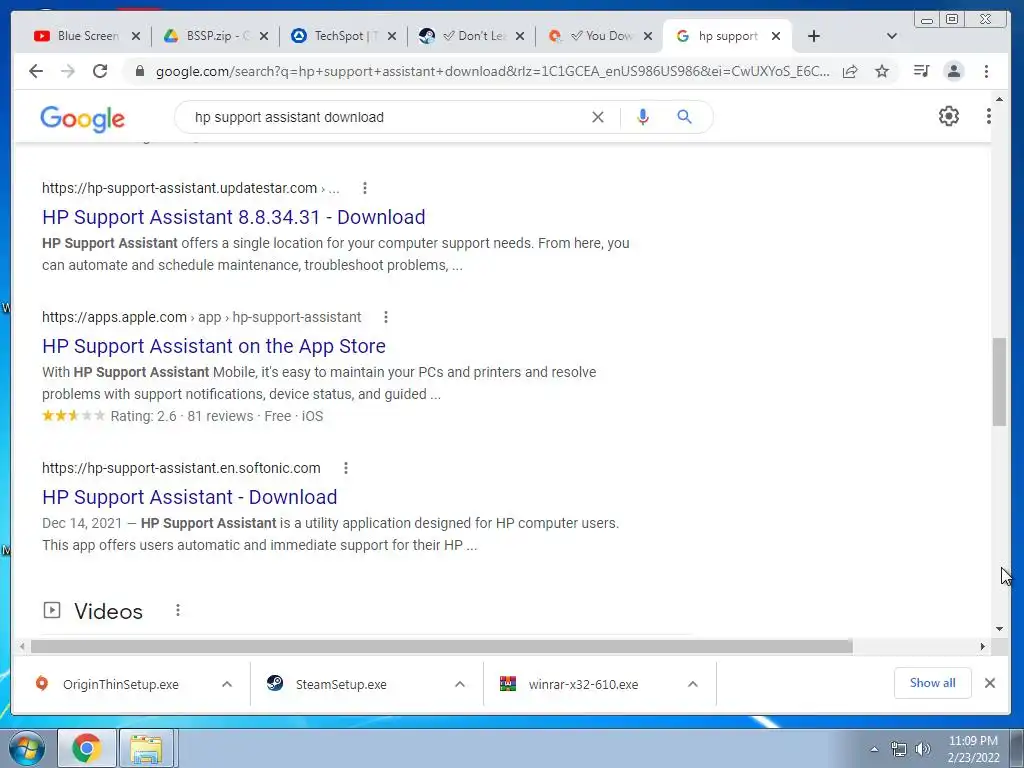1024x768 pixels.
Task: Open Google page three-dot menu
Action: 988,116
